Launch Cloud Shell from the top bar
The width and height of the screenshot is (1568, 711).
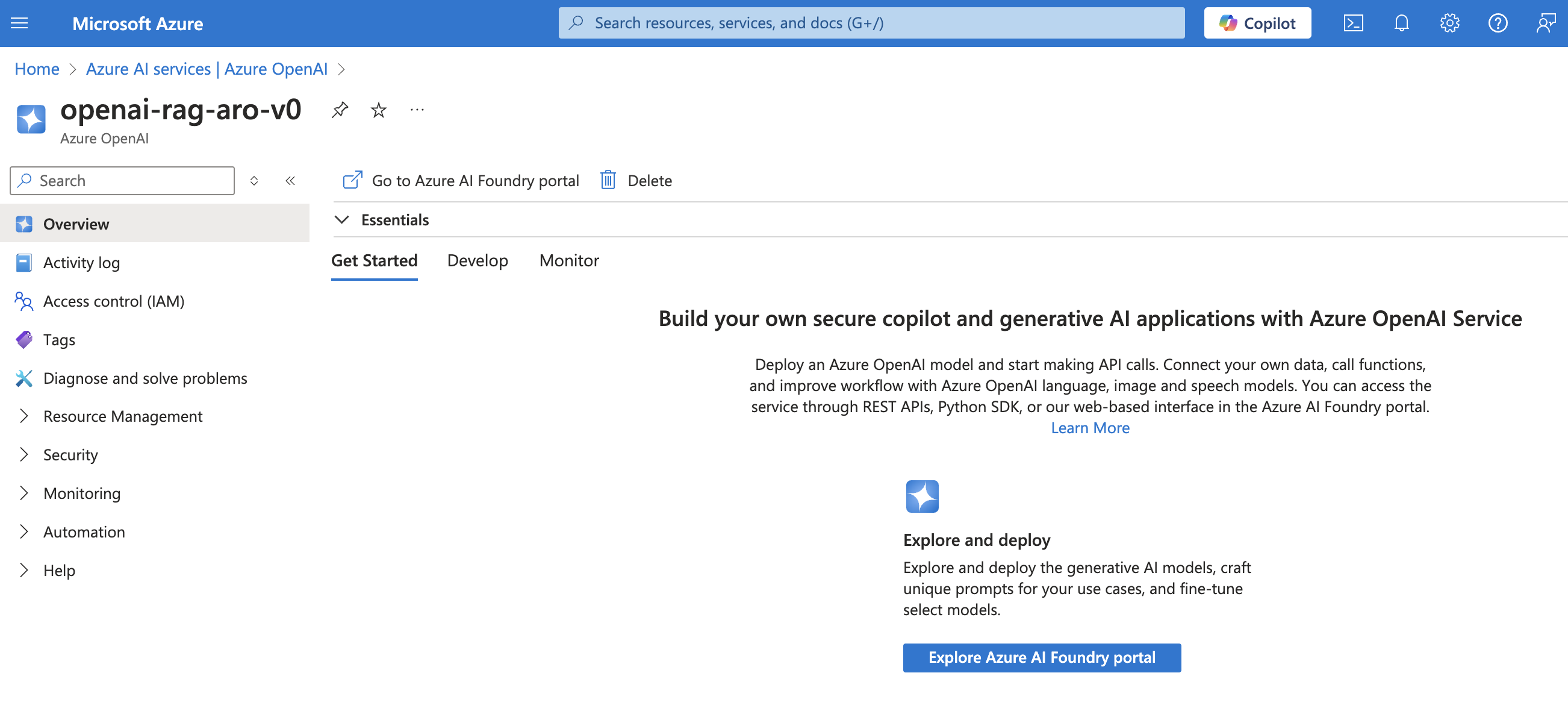(1353, 23)
